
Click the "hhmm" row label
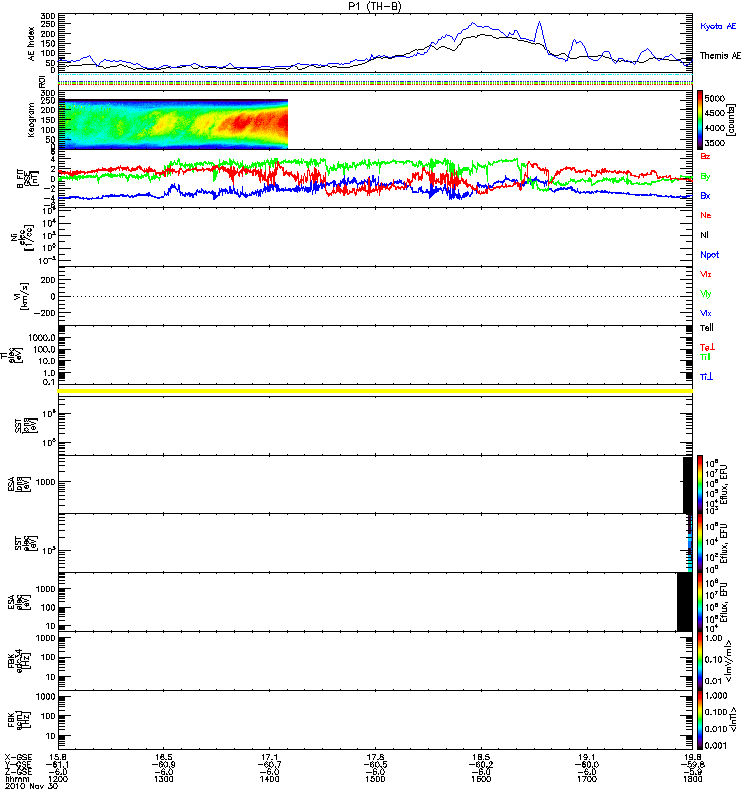tap(17, 779)
